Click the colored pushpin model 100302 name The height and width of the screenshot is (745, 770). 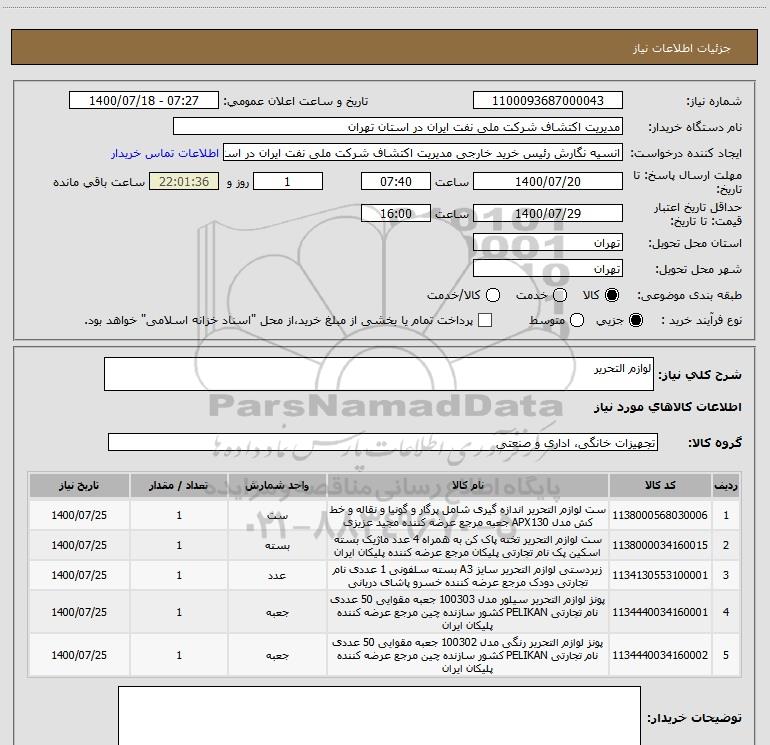468,656
